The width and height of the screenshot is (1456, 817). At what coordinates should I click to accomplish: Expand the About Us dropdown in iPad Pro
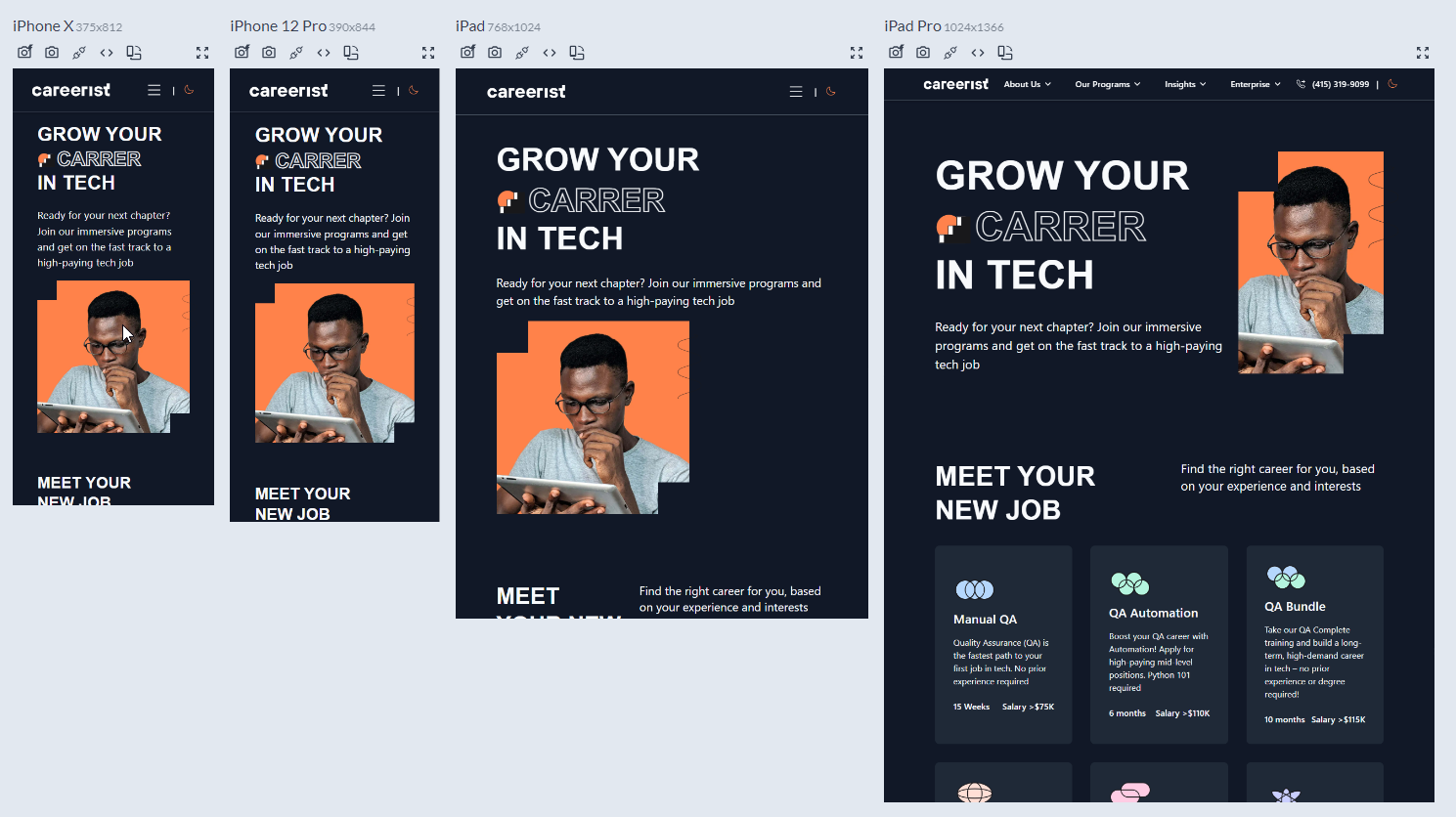pyautogui.click(x=1028, y=84)
